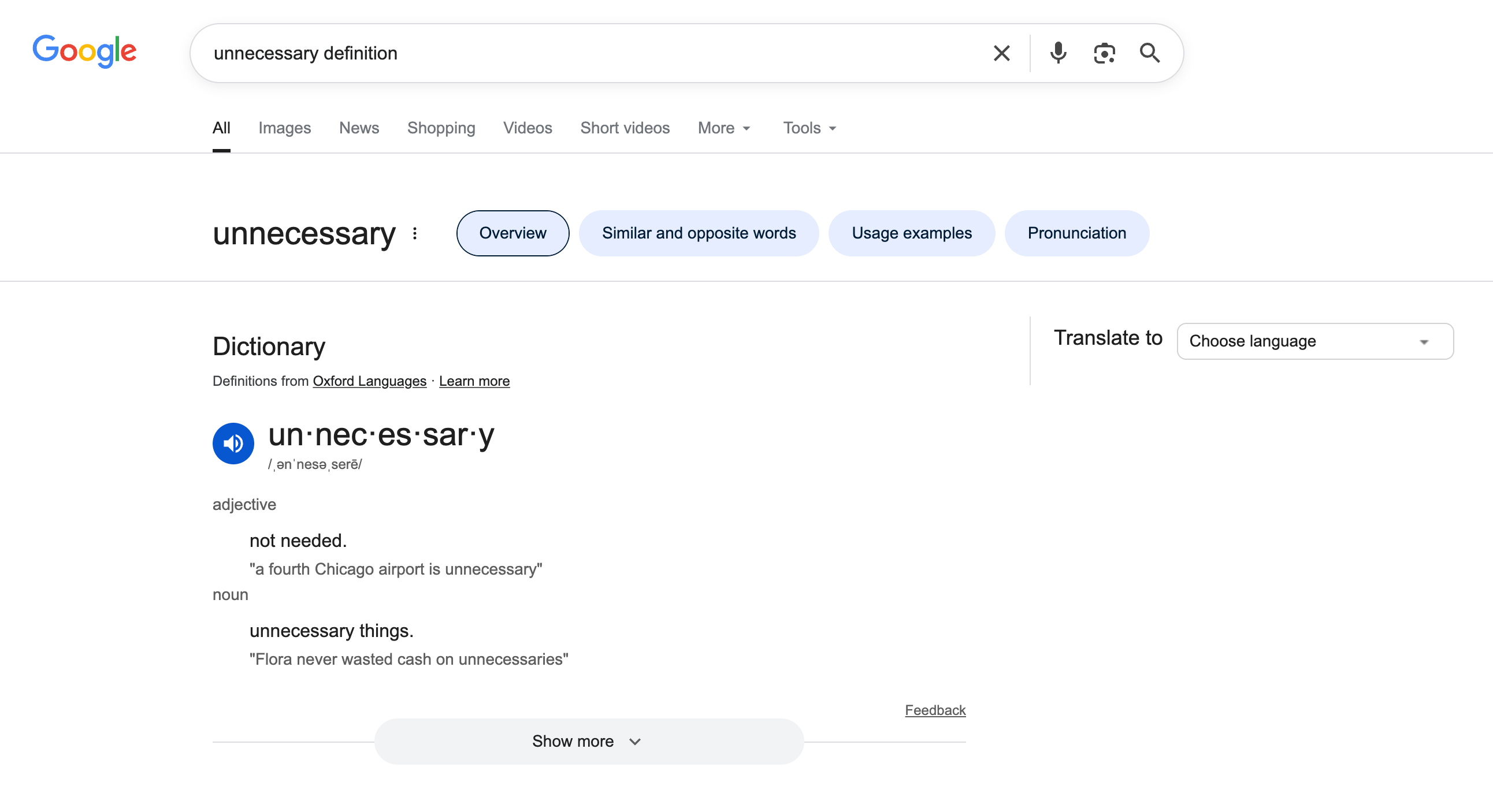Open the three-dot menu beside unnecessary

[415, 233]
